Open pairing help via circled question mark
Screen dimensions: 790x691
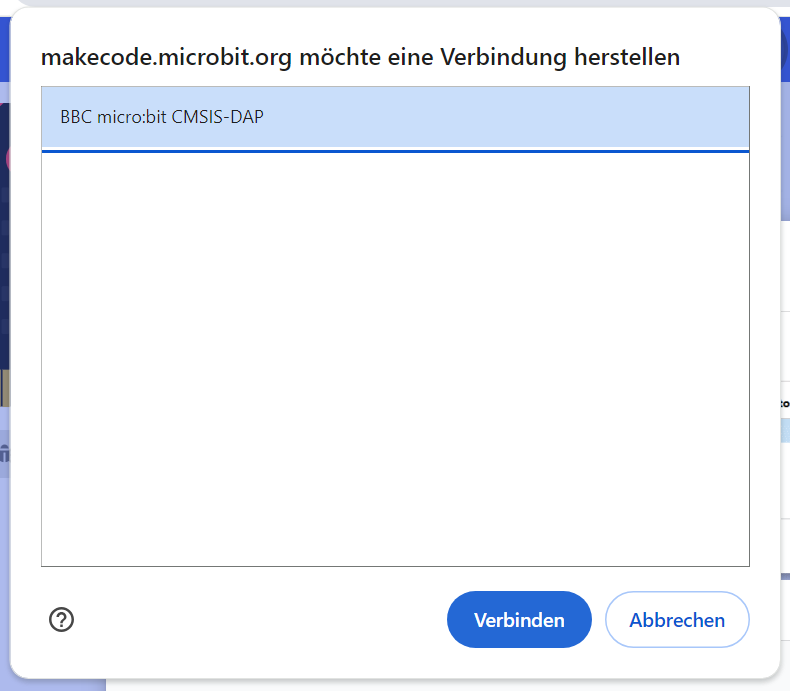(62, 620)
